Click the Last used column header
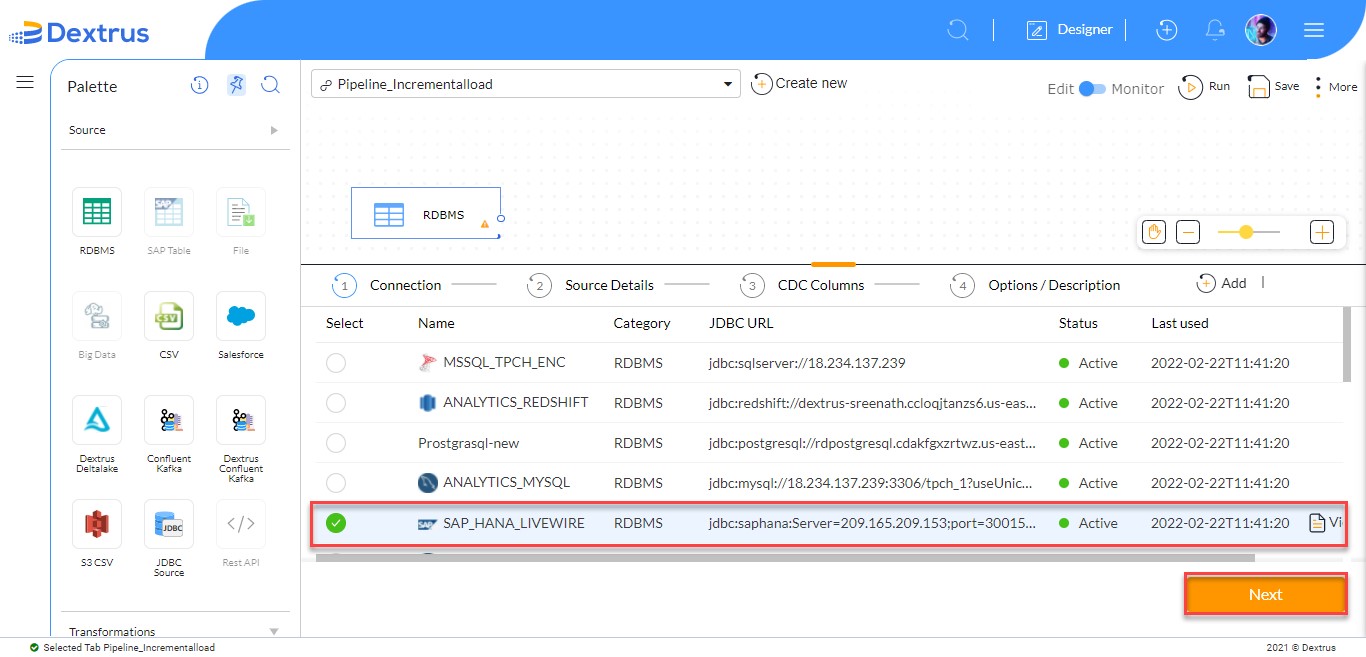The width and height of the screenshot is (1366, 657). [x=1180, y=323]
